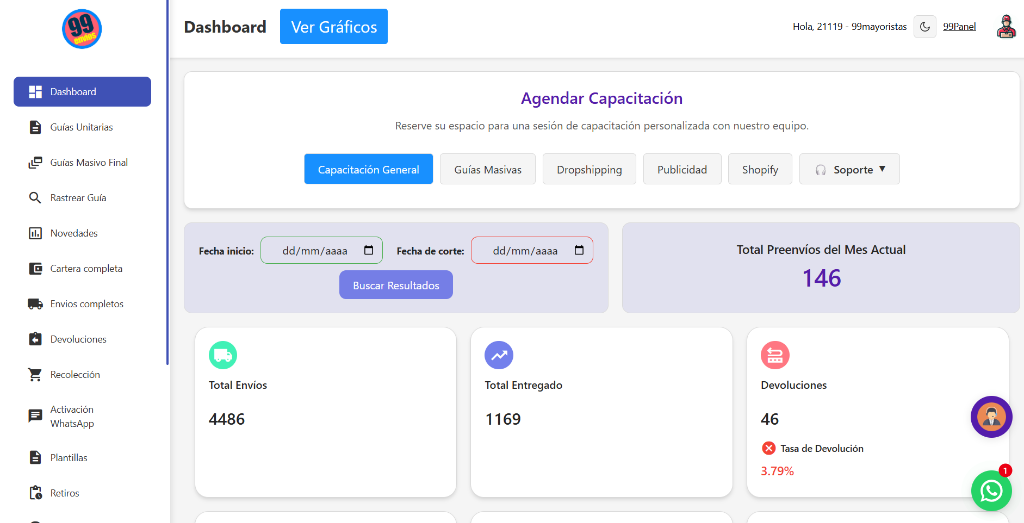Click the Devoluciones card icon

click(775, 355)
